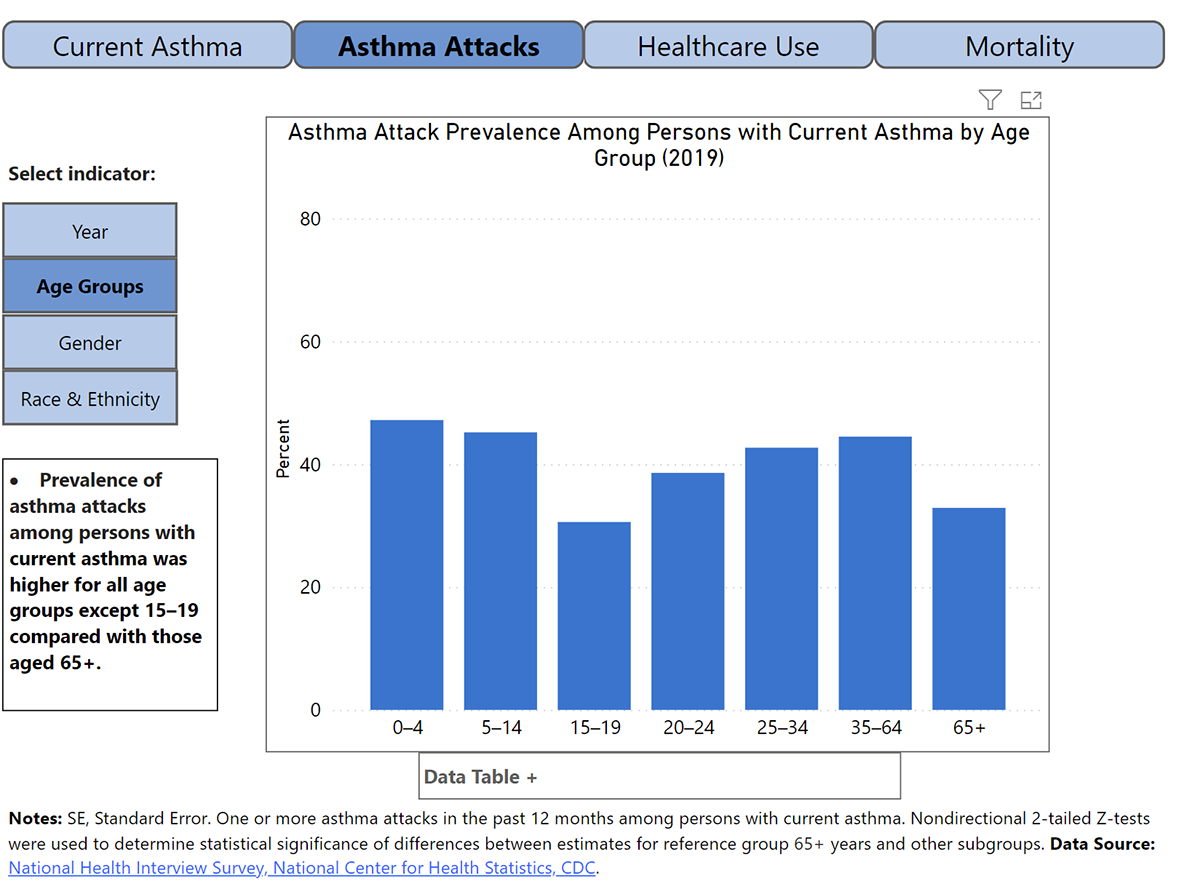Select the Gender indicator
The height and width of the screenshot is (881, 1200).
coord(90,342)
